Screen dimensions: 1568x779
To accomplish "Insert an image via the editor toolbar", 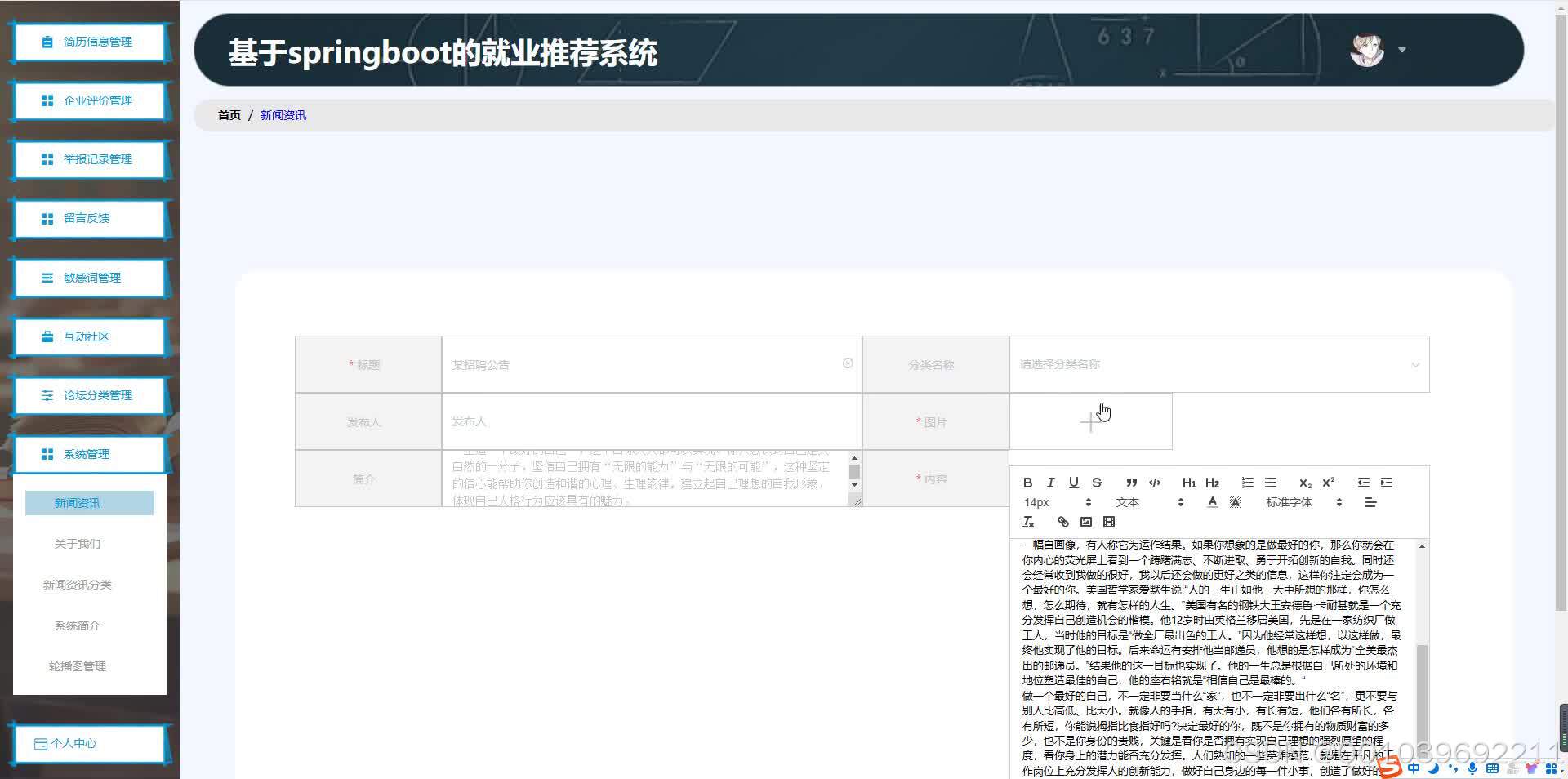I will coord(1086,522).
